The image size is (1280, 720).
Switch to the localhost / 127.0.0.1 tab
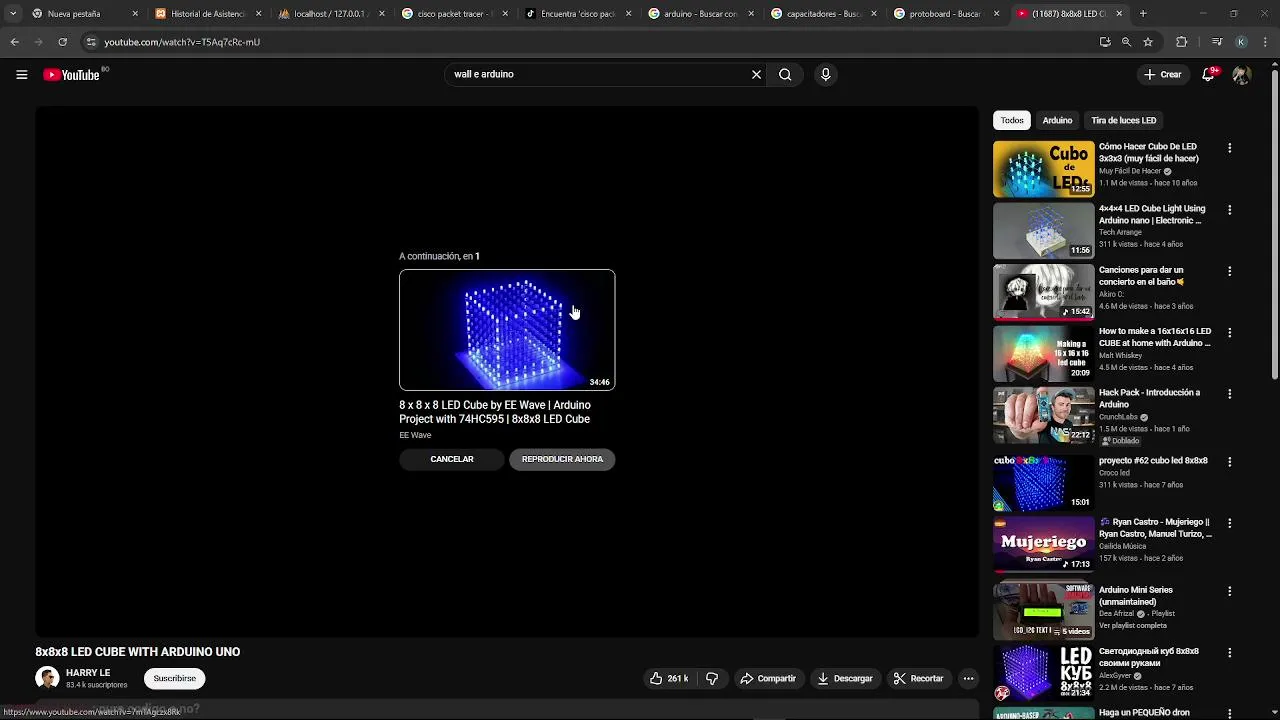(x=331, y=14)
